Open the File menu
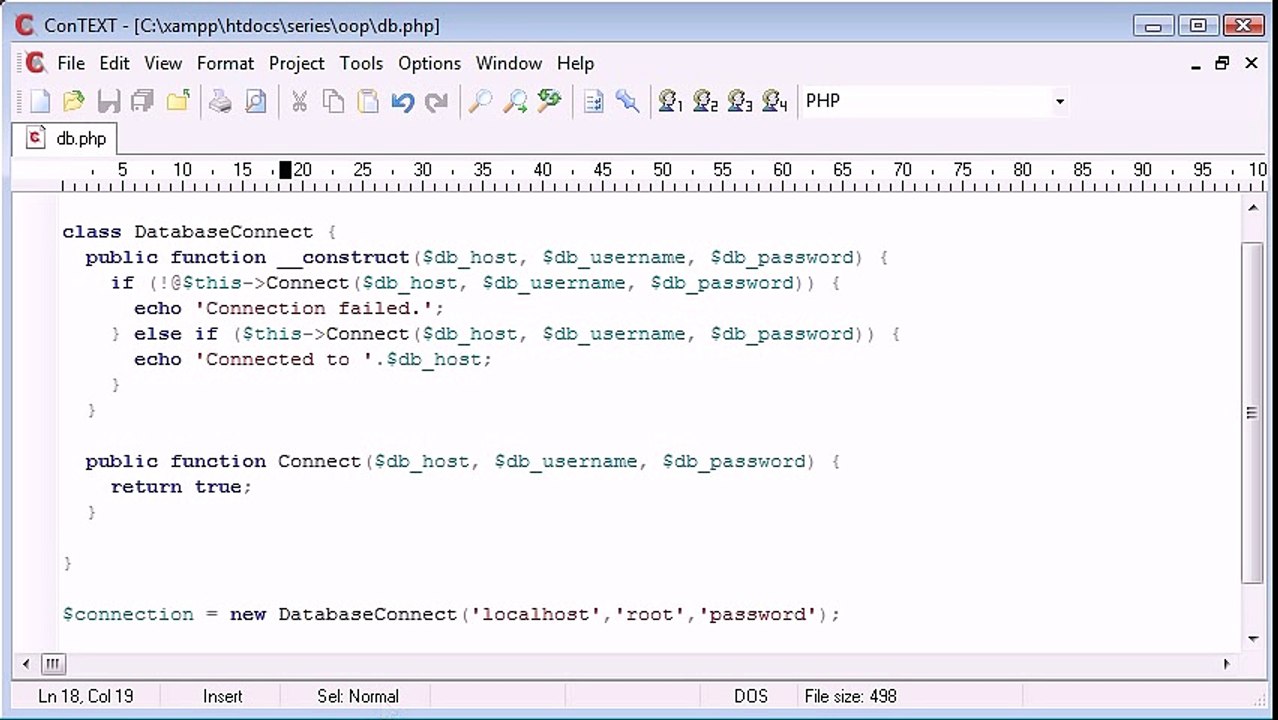This screenshot has height=720, width=1278. pyautogui.click(x=71, y=63)
